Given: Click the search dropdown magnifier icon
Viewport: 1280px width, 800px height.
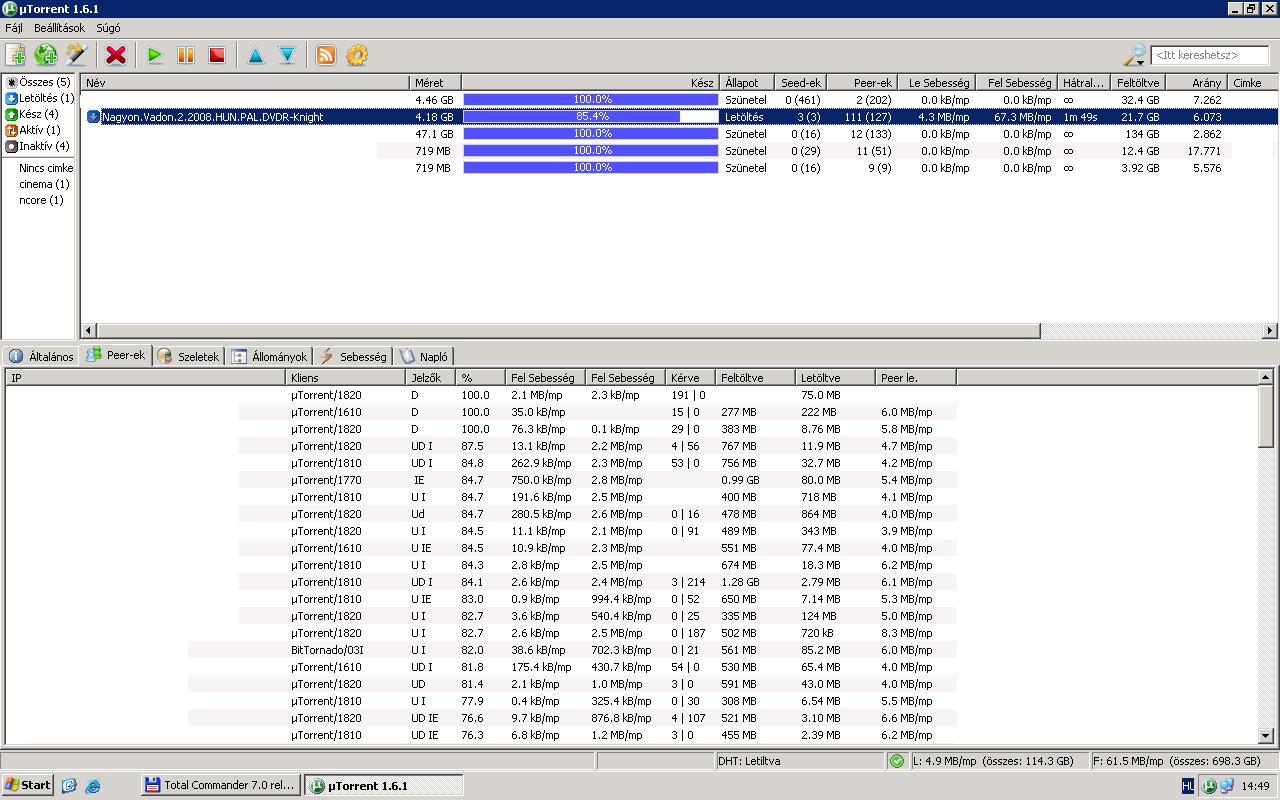Looking at the screenshot, I should coord(1134,55).
